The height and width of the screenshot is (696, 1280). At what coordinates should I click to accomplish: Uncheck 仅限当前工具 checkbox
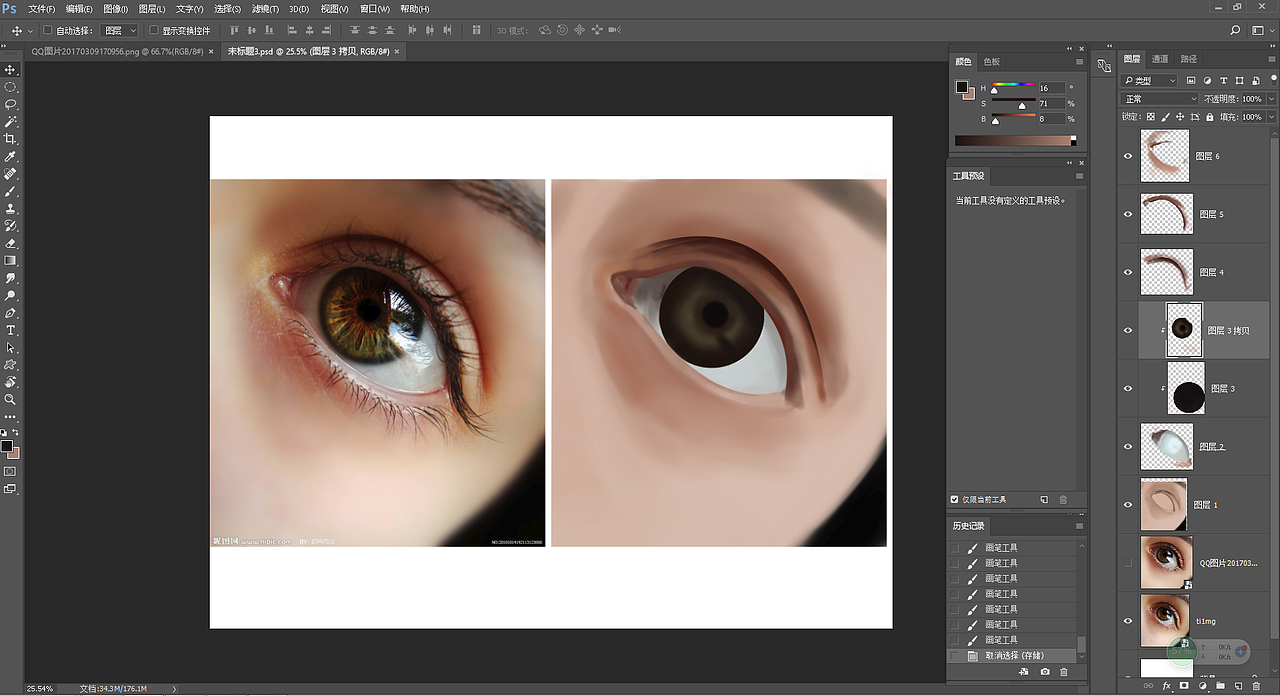pyautogui.click(x=954, y=499)
